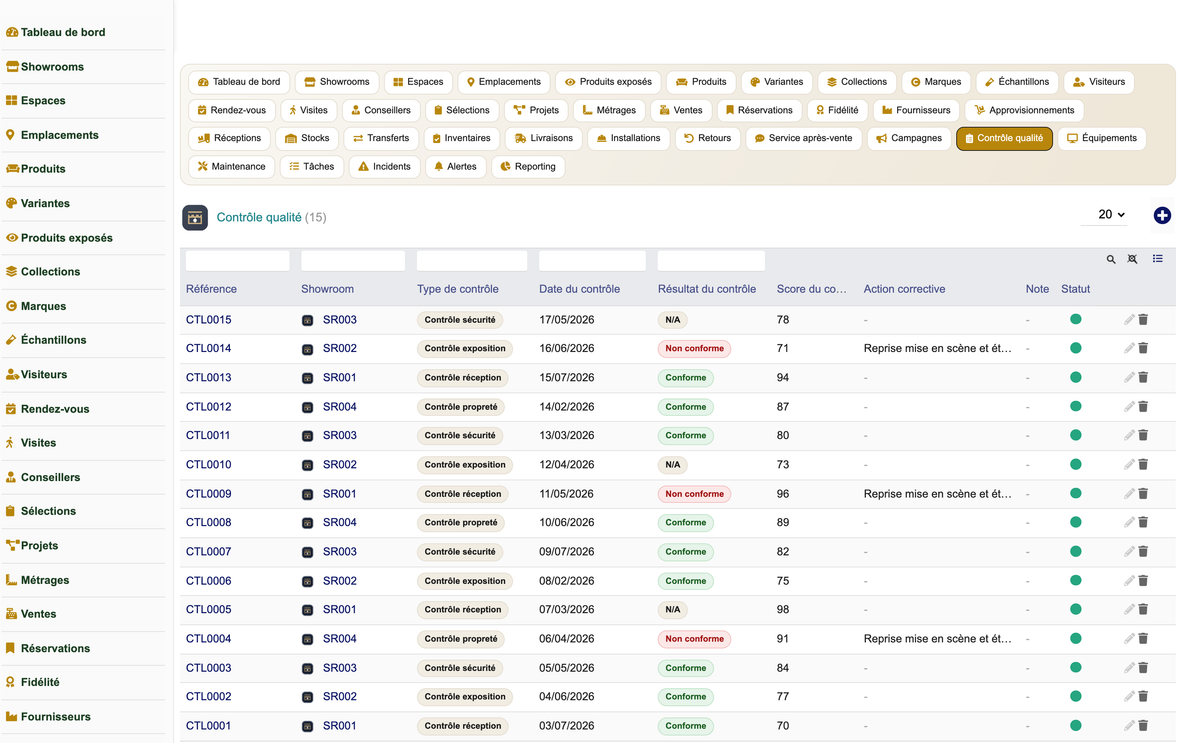Click the showroom icon beside SR001 in CTL0013 row
This screenshot has width=1200, height=743.
tap(308, 378)
